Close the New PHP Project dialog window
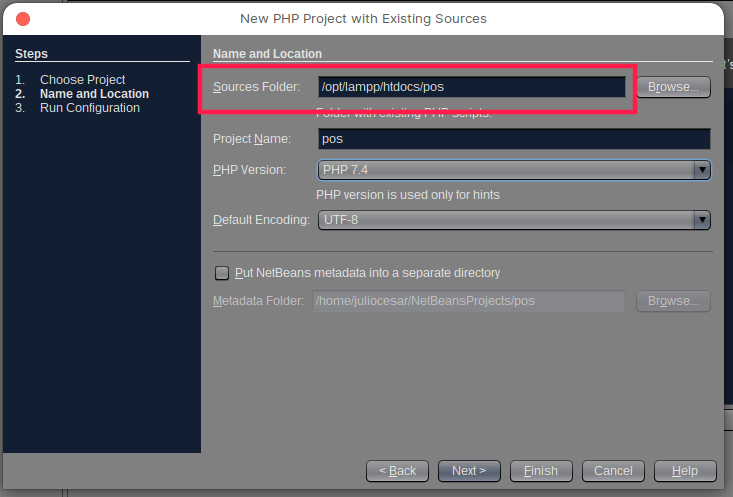Image resolution: width=733 pixels, height=497 pixels. coord(22,18)
